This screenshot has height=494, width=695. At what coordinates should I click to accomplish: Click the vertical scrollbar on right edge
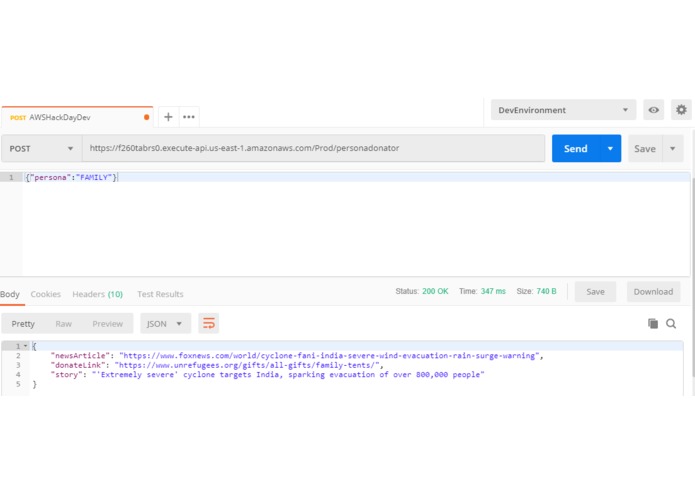693,275
